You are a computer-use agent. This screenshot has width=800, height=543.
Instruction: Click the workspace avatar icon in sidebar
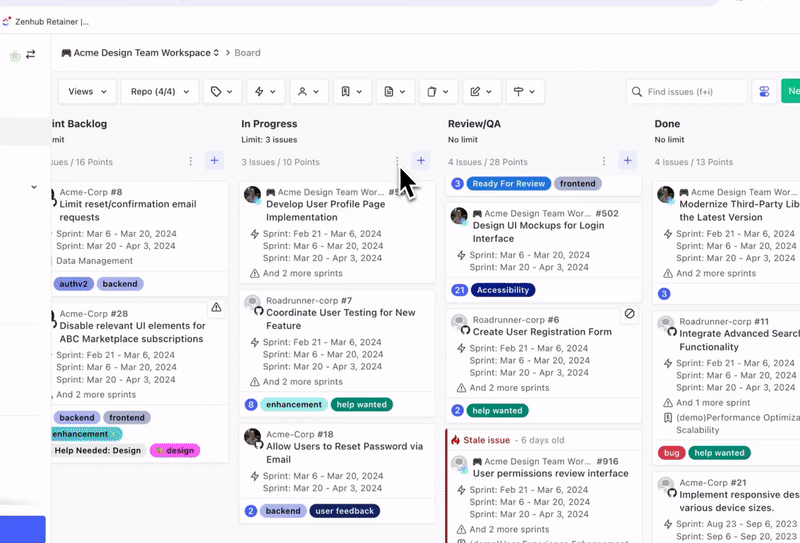(x=15, y=56)
